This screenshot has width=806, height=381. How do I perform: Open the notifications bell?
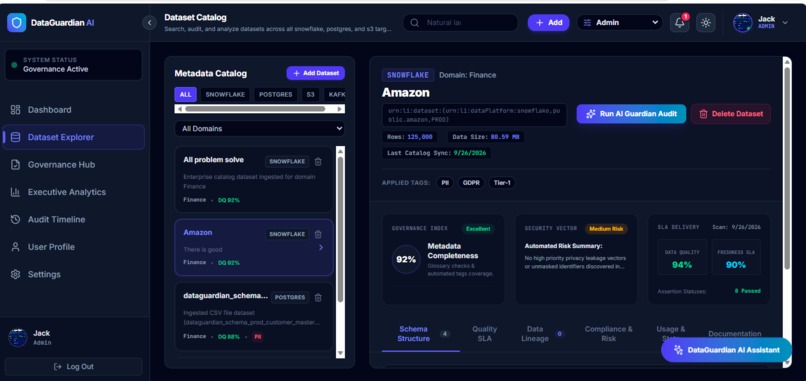coord(680,23)
